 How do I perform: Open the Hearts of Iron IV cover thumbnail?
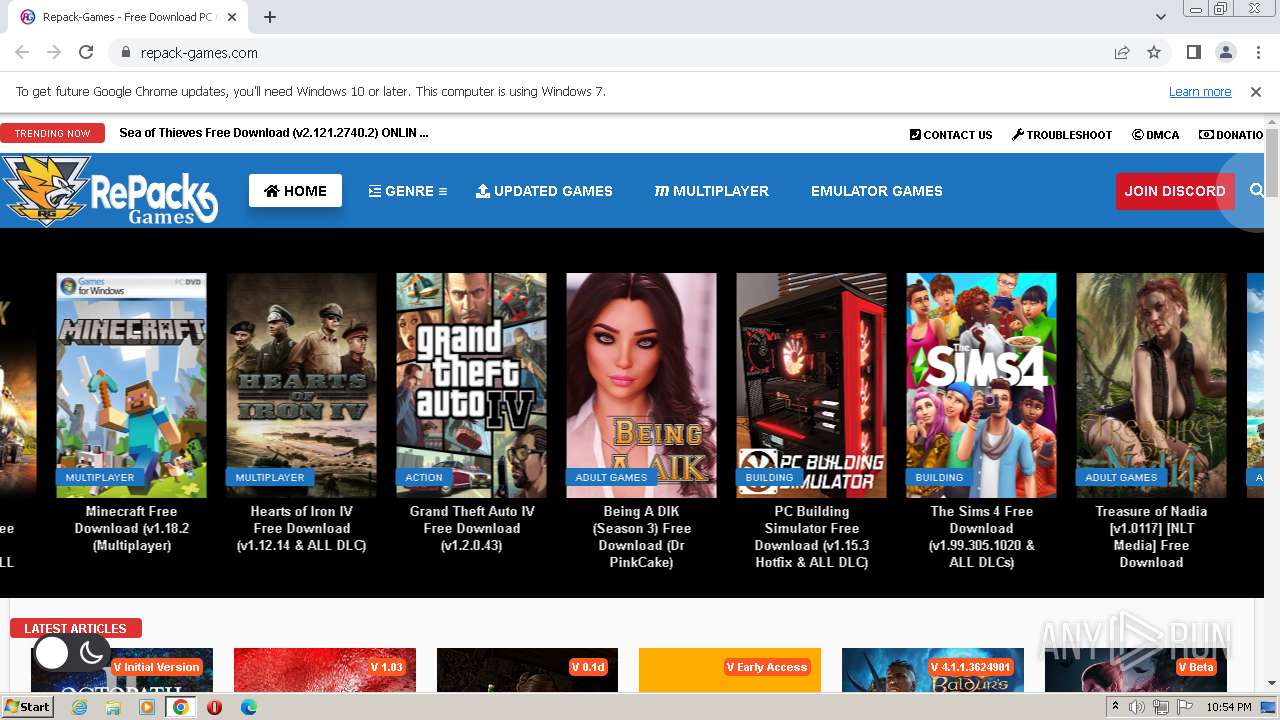[301, 385]
